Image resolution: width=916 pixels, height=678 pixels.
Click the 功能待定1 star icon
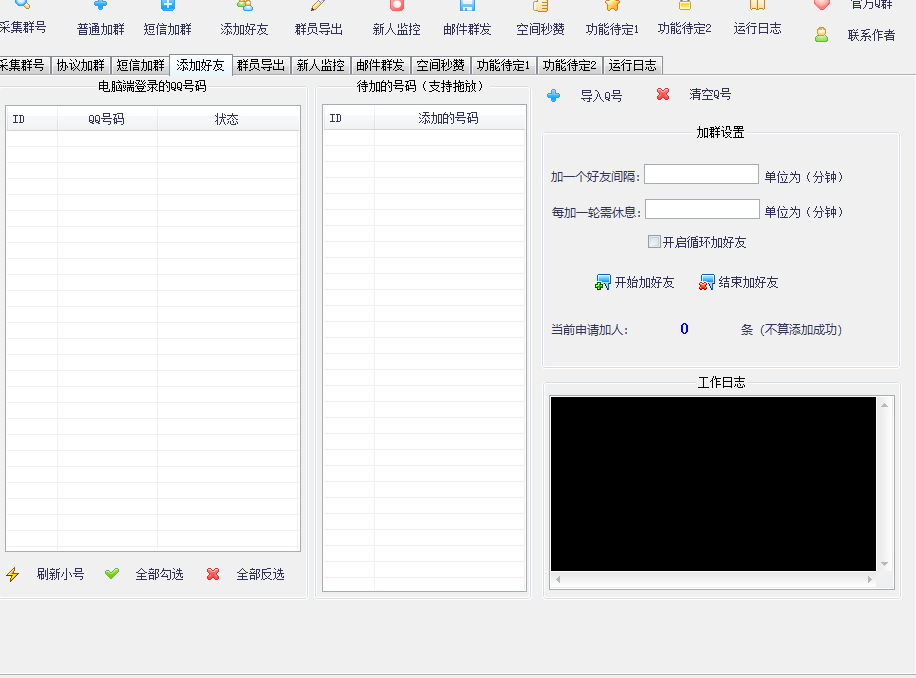click(x=612, y=5)
